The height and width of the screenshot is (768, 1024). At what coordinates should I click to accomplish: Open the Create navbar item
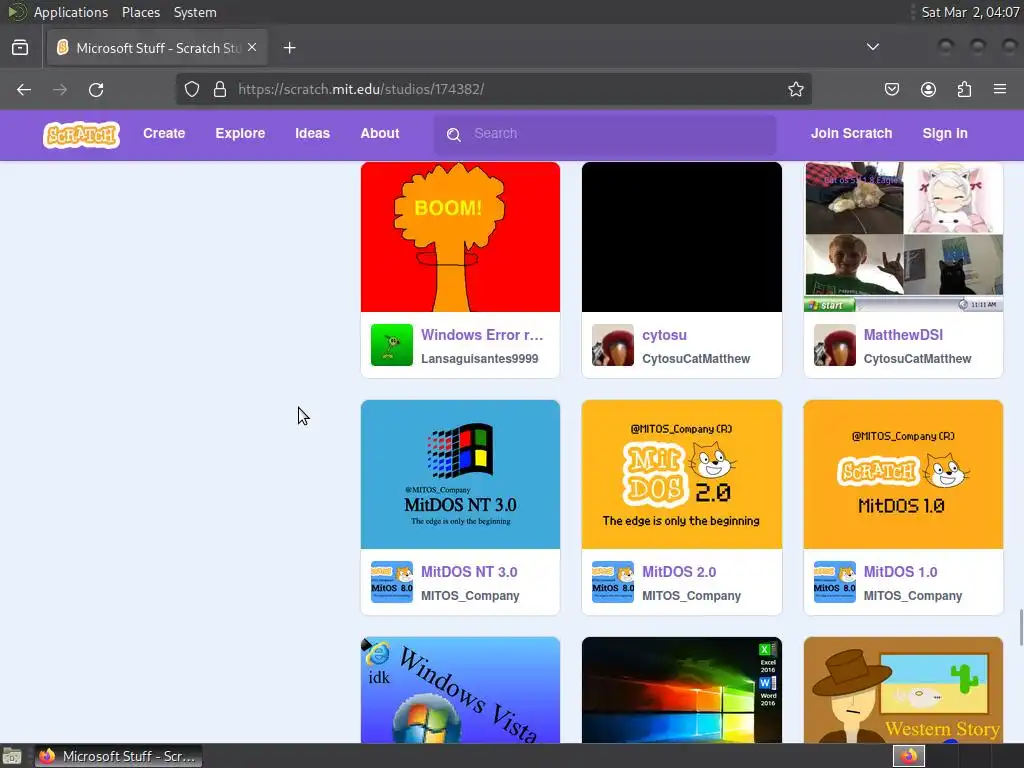tap(164, 134)
